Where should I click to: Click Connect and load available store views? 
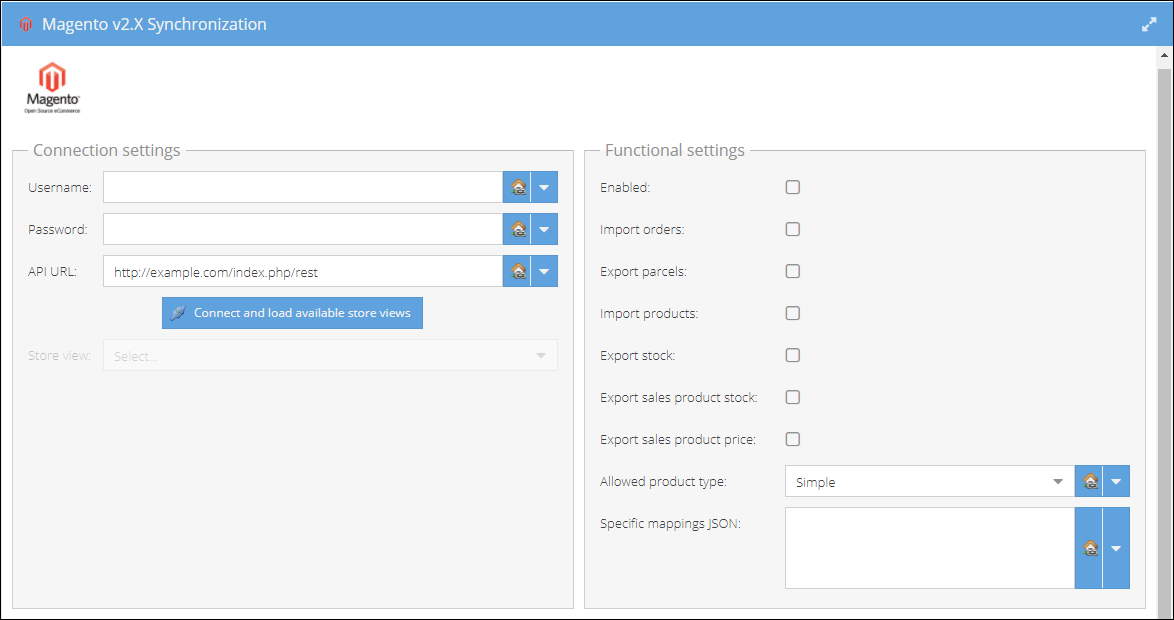click(x=293, y=313)
